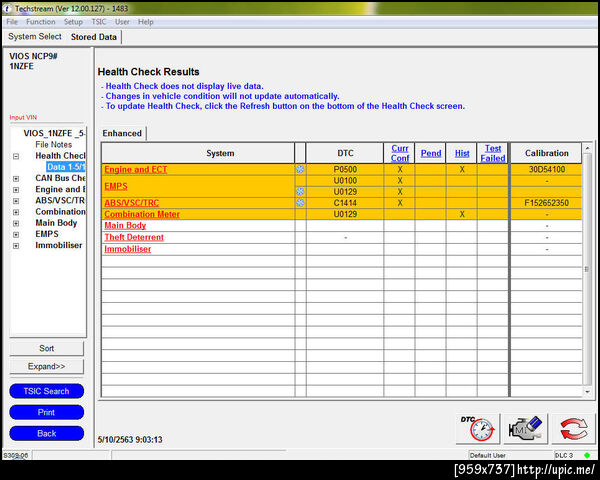Click the C1414 DTC cell
The height and width of the screenshot is (480, 600).
click(x=345, y=203)
